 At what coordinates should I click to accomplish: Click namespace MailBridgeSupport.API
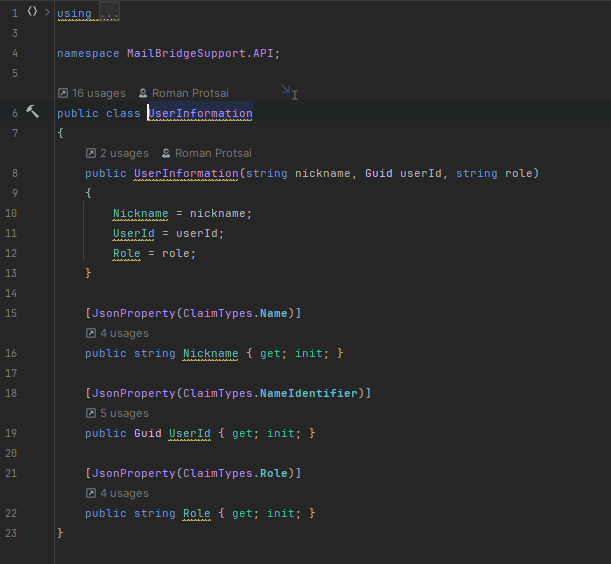tap(200, 53)
